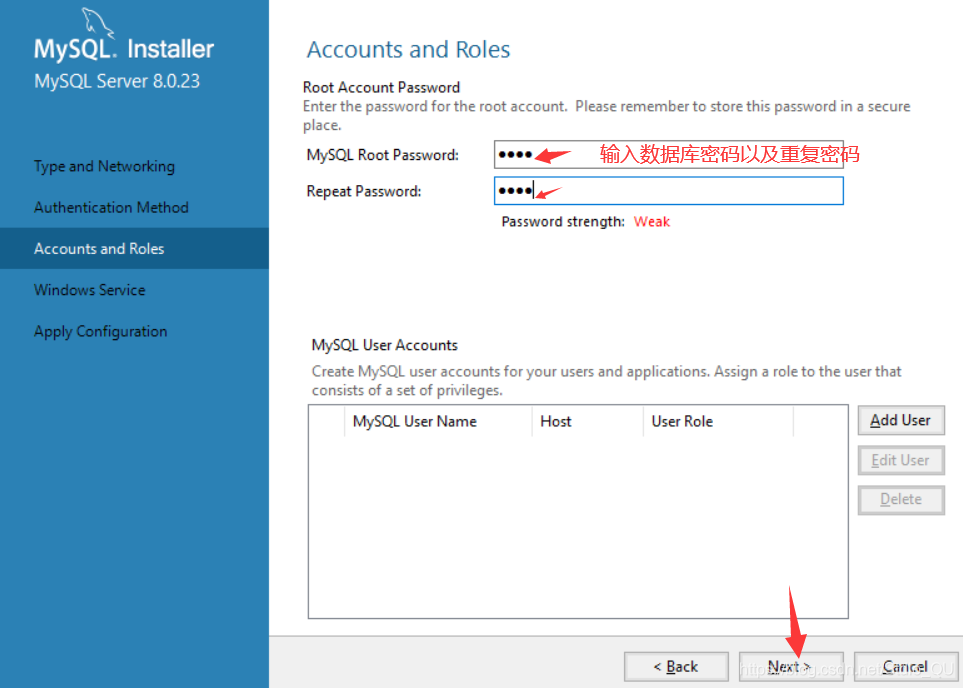Click the Edit User button
963x688 pixels.
coord(901,460)
